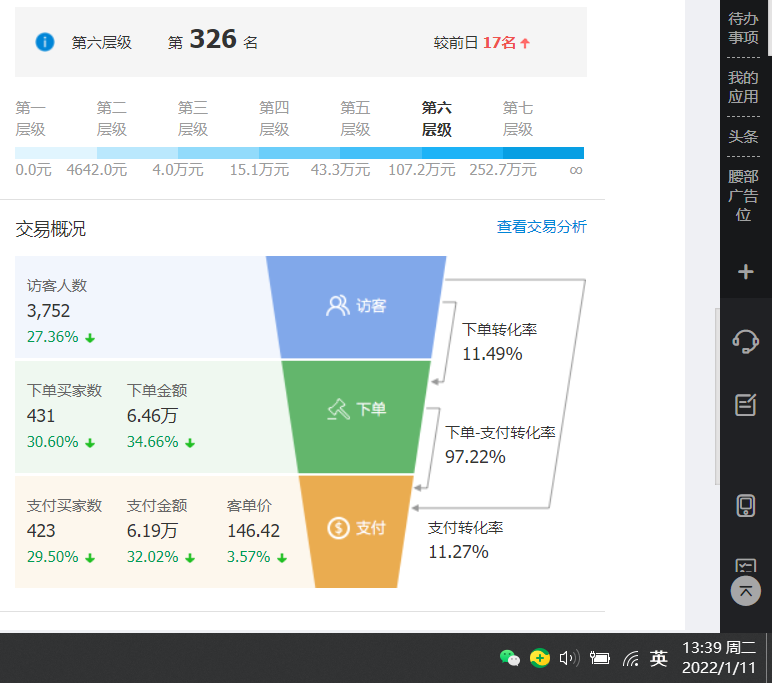Click the plus icon to add an app

coord(745,271)
